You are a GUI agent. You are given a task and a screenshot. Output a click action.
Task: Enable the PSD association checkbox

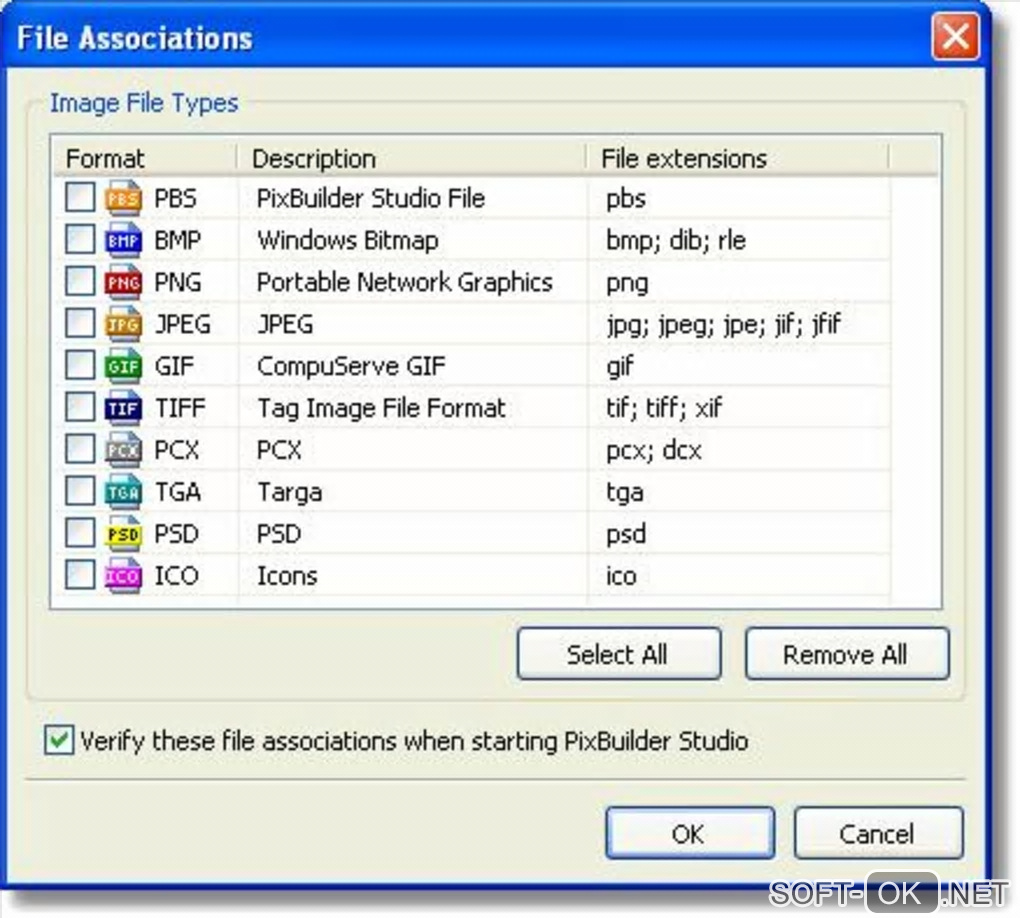point(80,532)
